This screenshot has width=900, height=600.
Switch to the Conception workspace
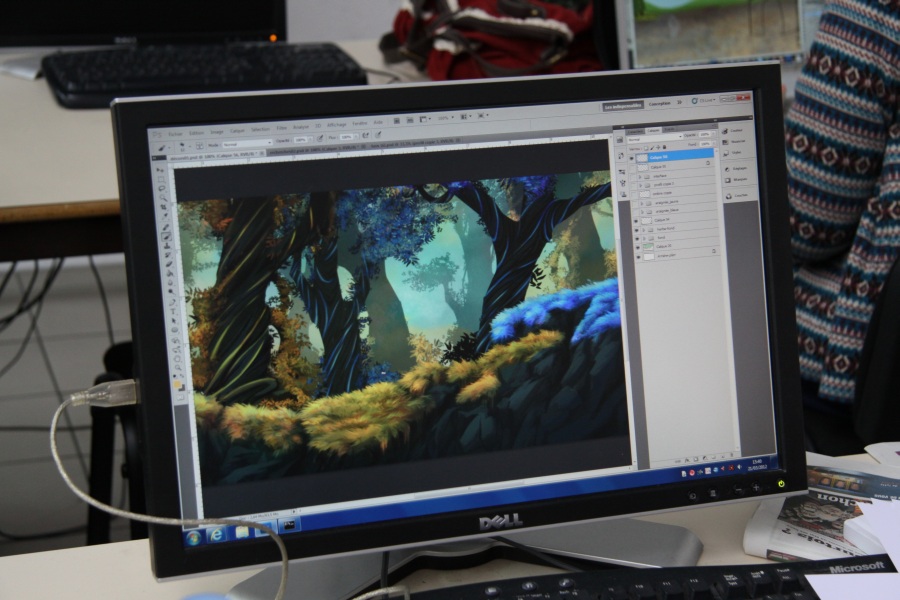(x=660, y=104)
